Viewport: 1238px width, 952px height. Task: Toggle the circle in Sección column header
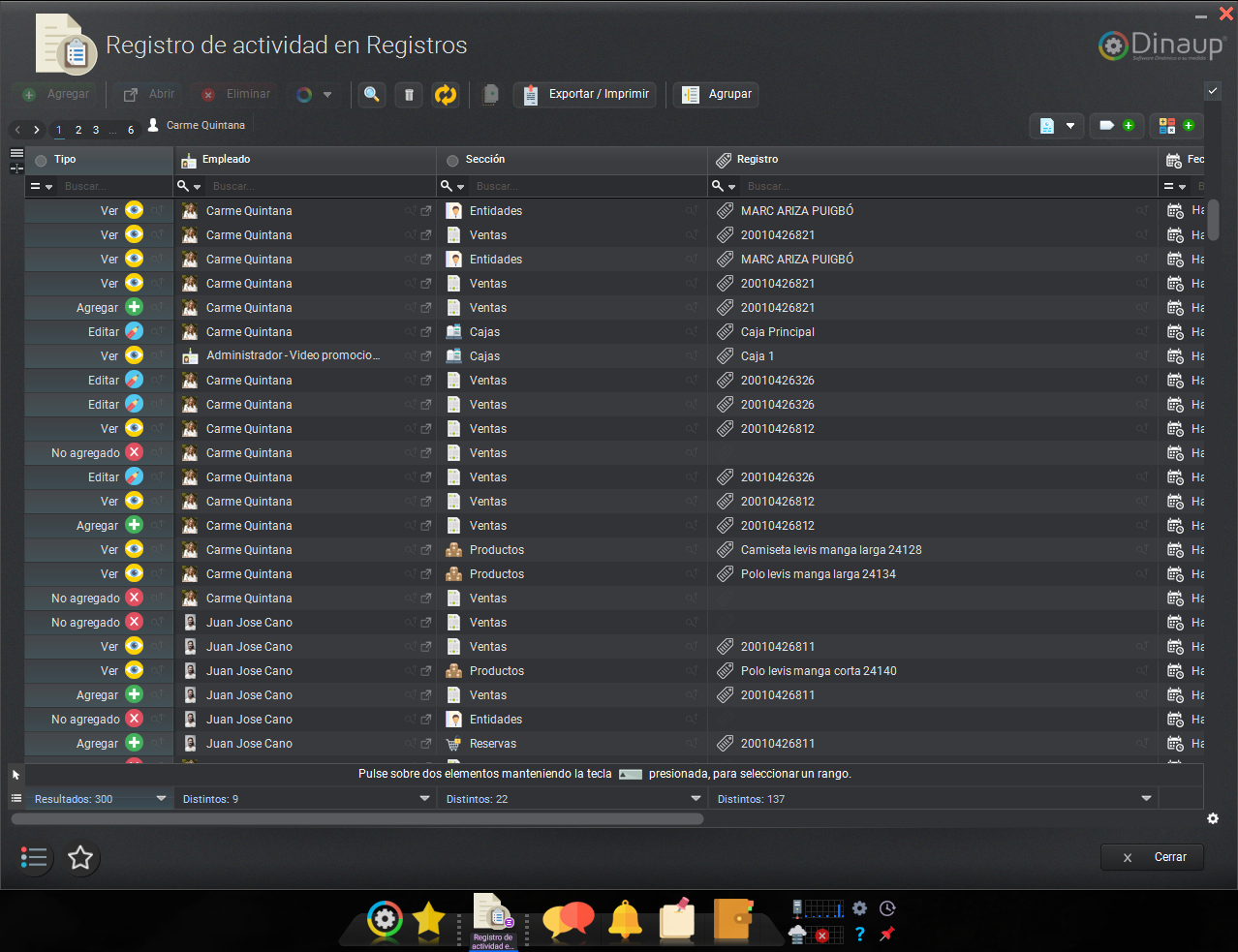(452, 161)
